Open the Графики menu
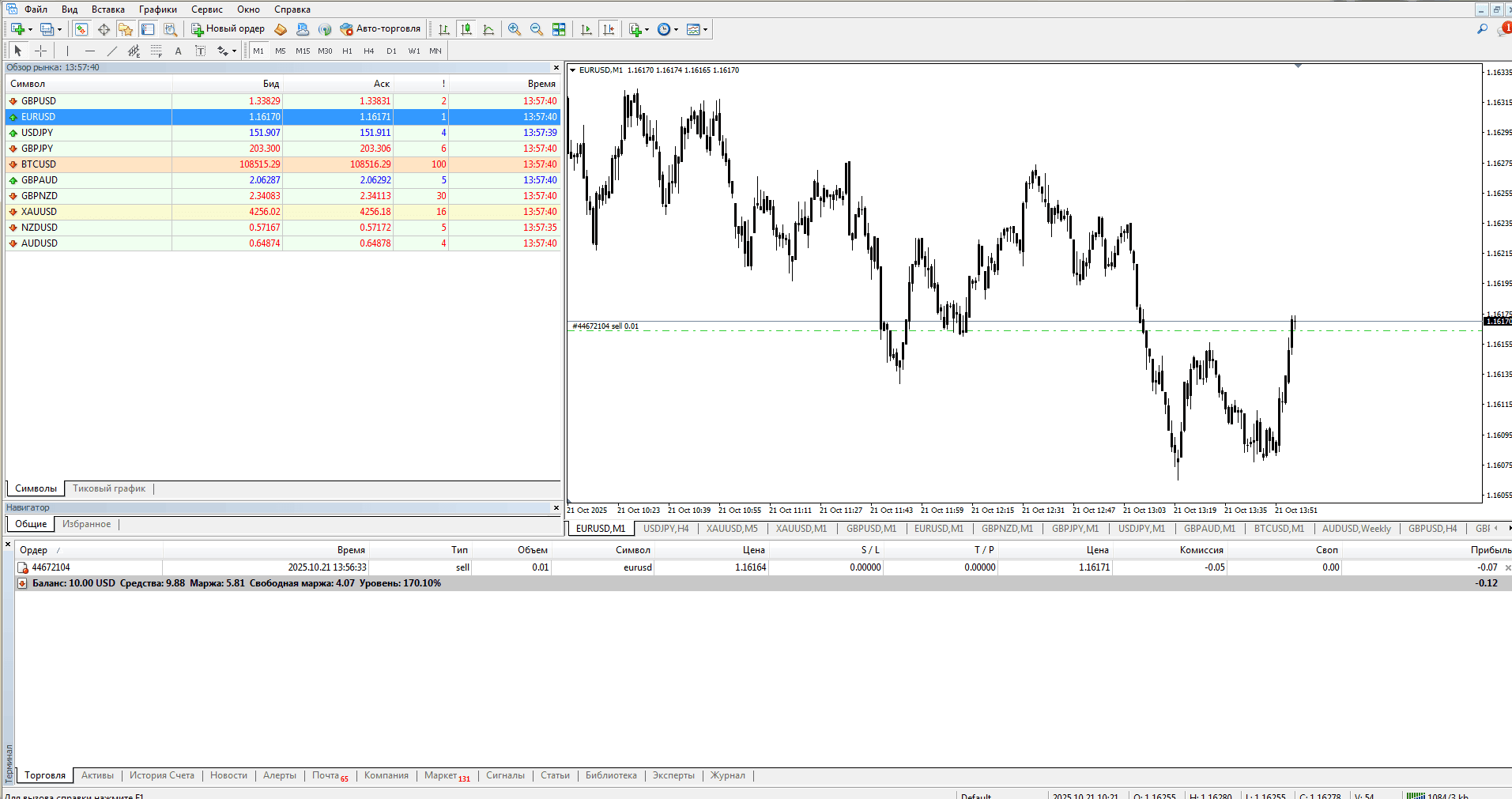 (158, 9)
